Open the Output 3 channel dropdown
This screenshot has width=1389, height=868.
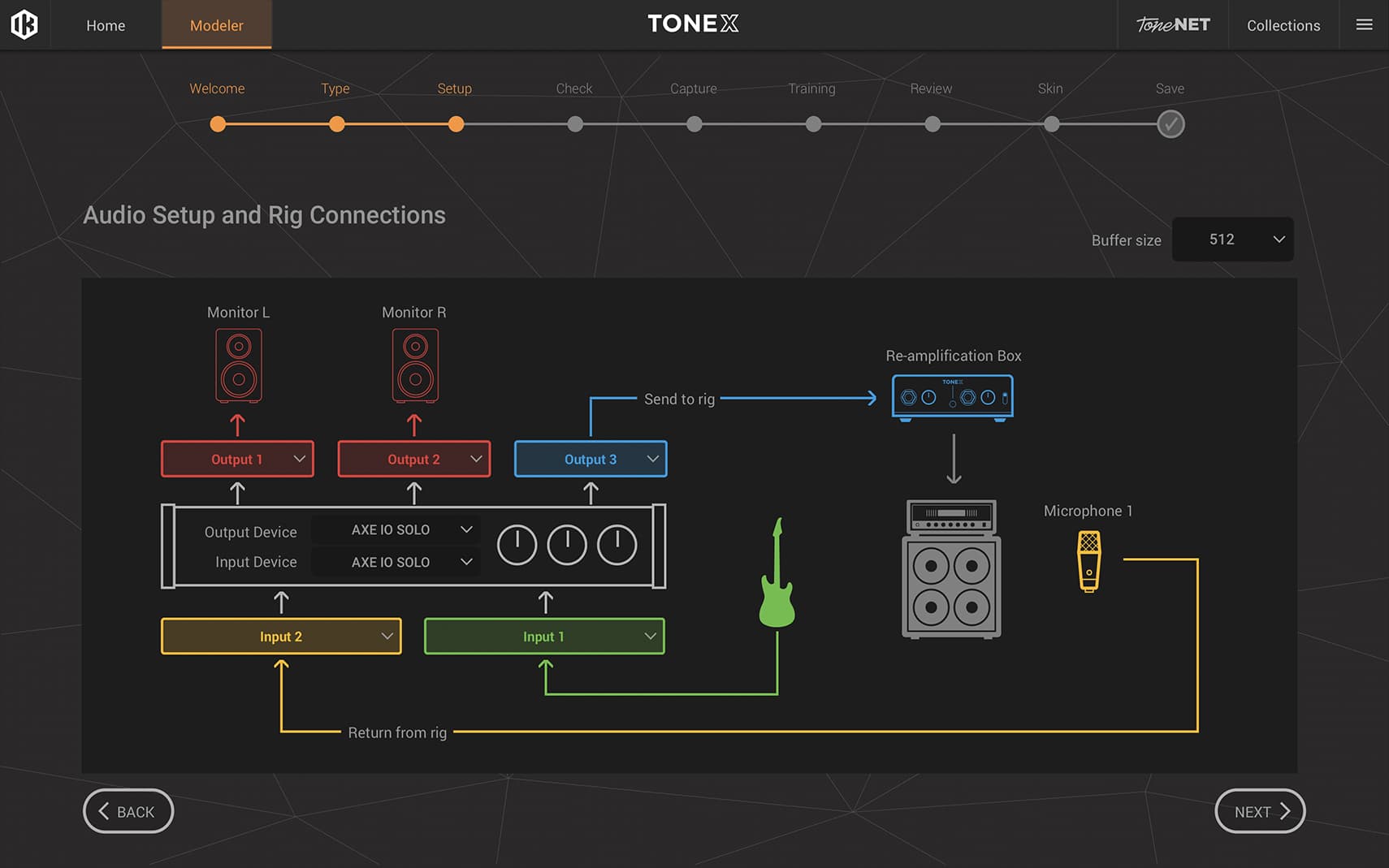[x=591, y=460]
